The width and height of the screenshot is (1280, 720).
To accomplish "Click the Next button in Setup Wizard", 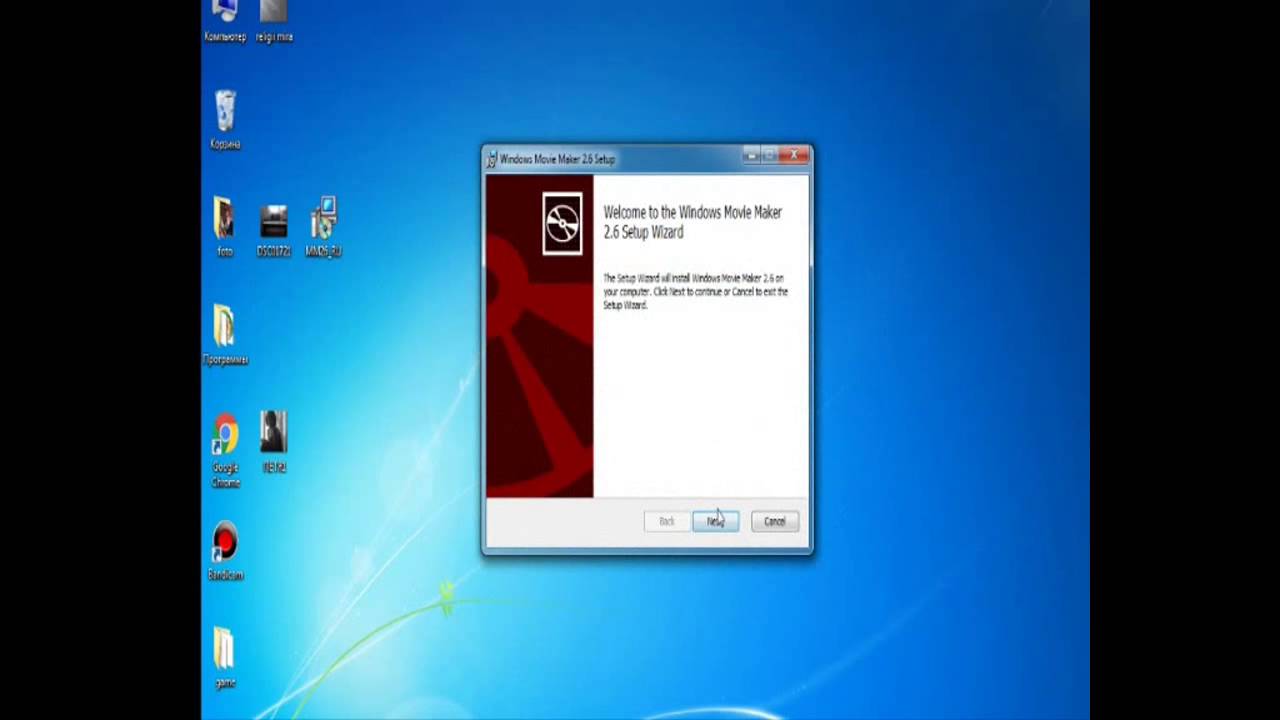I will (715, 521).
